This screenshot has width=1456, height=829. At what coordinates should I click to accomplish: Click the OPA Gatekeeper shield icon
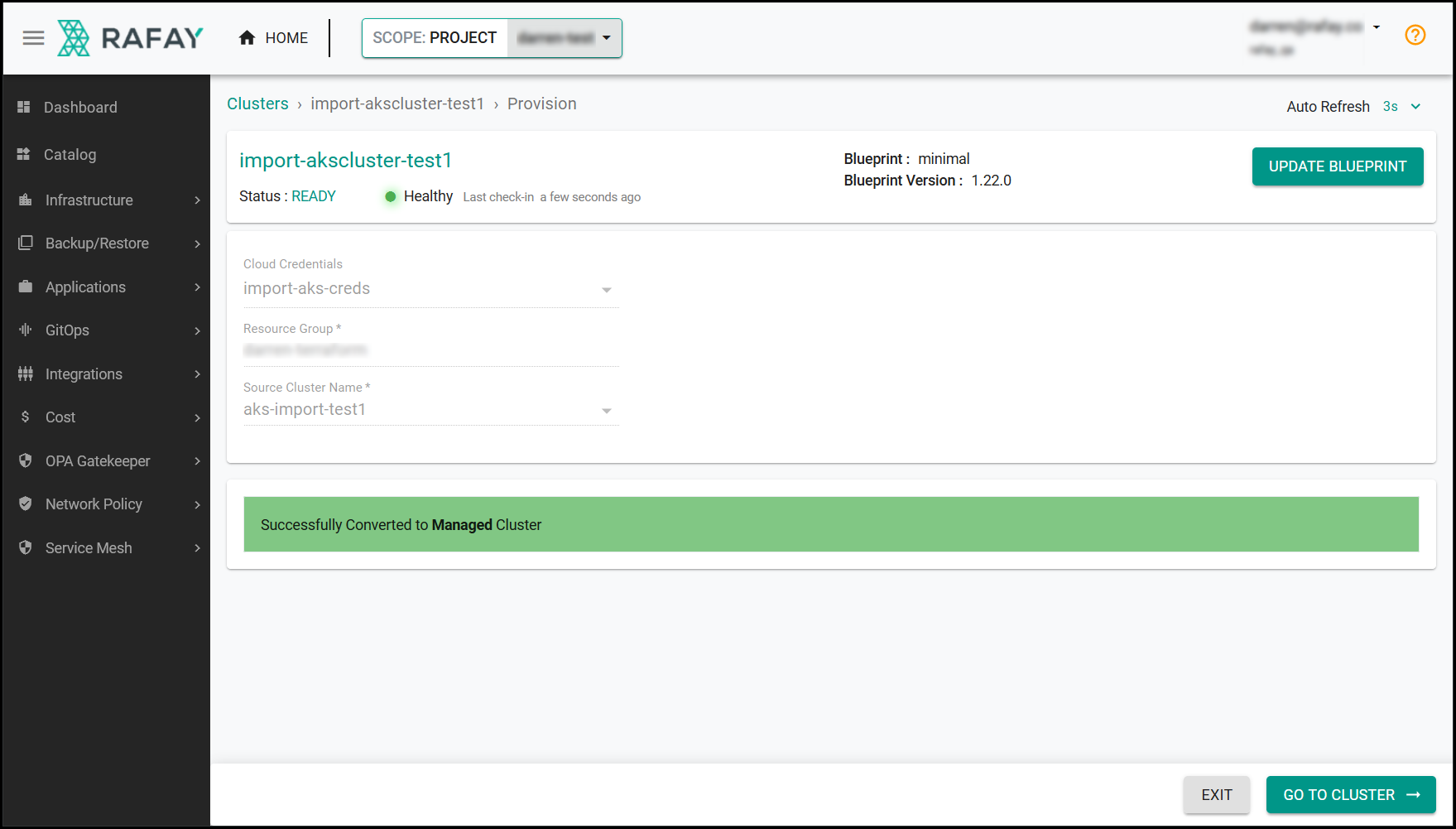click(x=26, y=460)
